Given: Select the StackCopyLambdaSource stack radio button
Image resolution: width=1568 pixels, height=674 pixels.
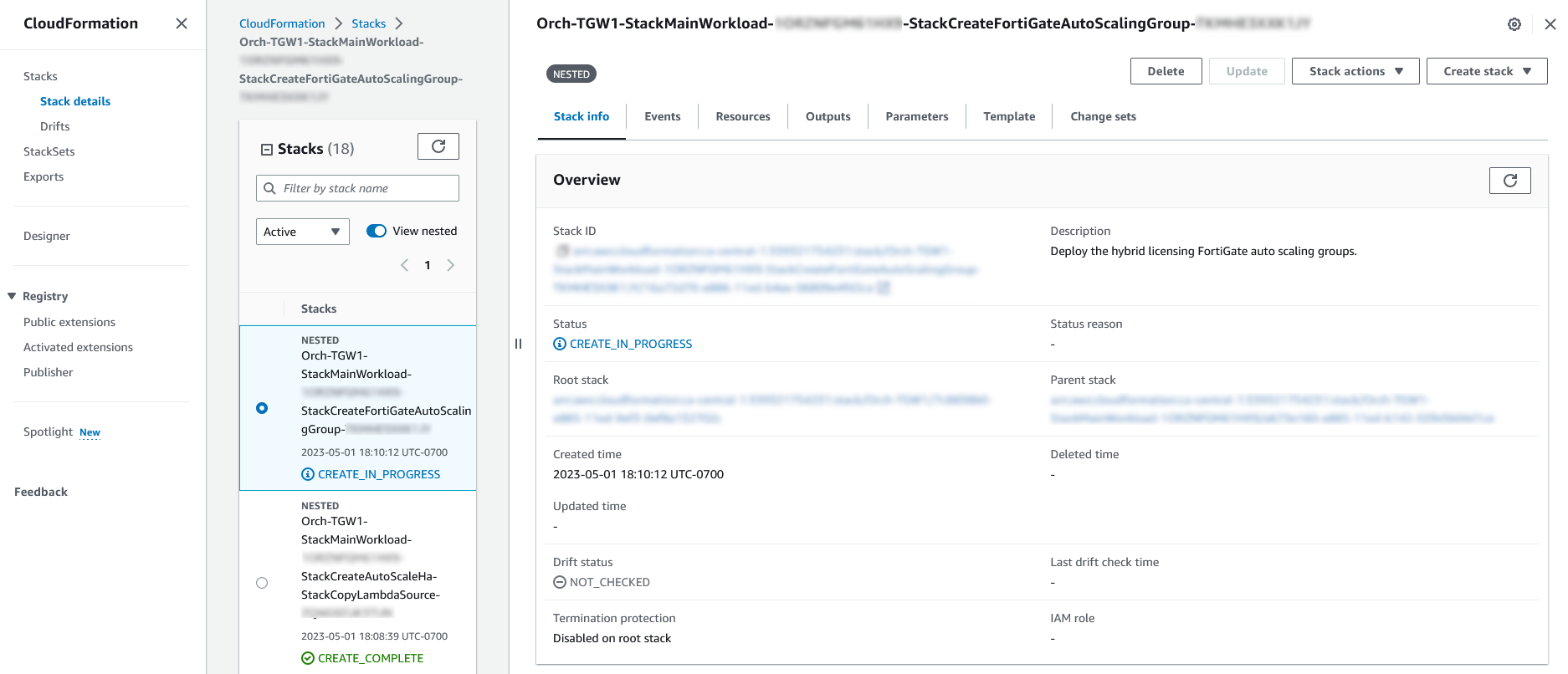Looking at the screenshot, I should pos(262,583).
